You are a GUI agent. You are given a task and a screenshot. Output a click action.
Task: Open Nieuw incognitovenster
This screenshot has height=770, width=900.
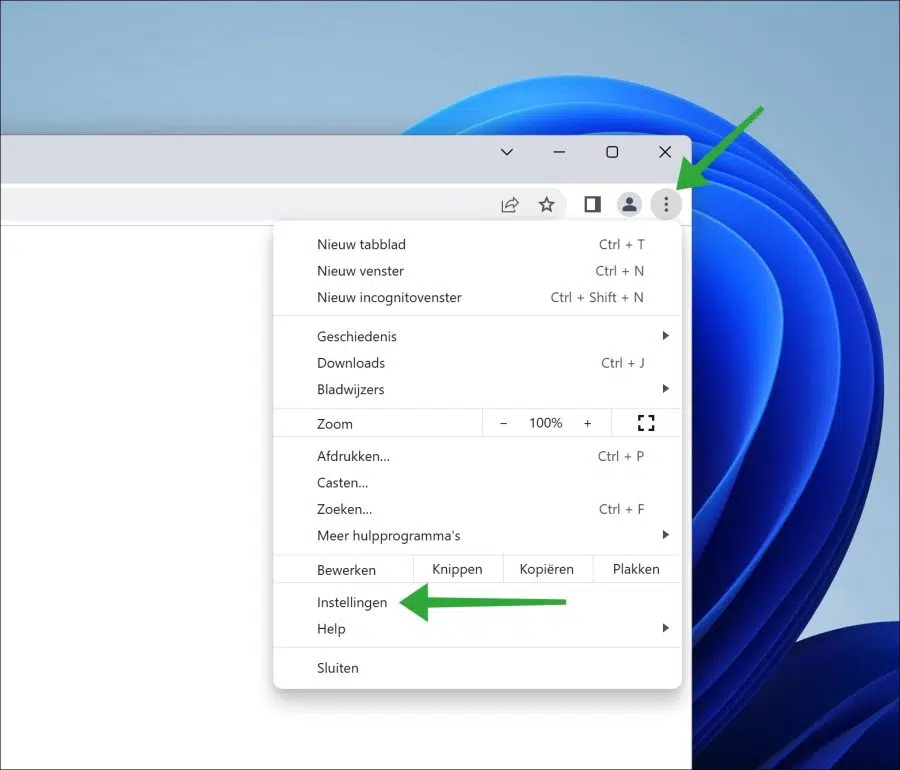pos(477,297)
